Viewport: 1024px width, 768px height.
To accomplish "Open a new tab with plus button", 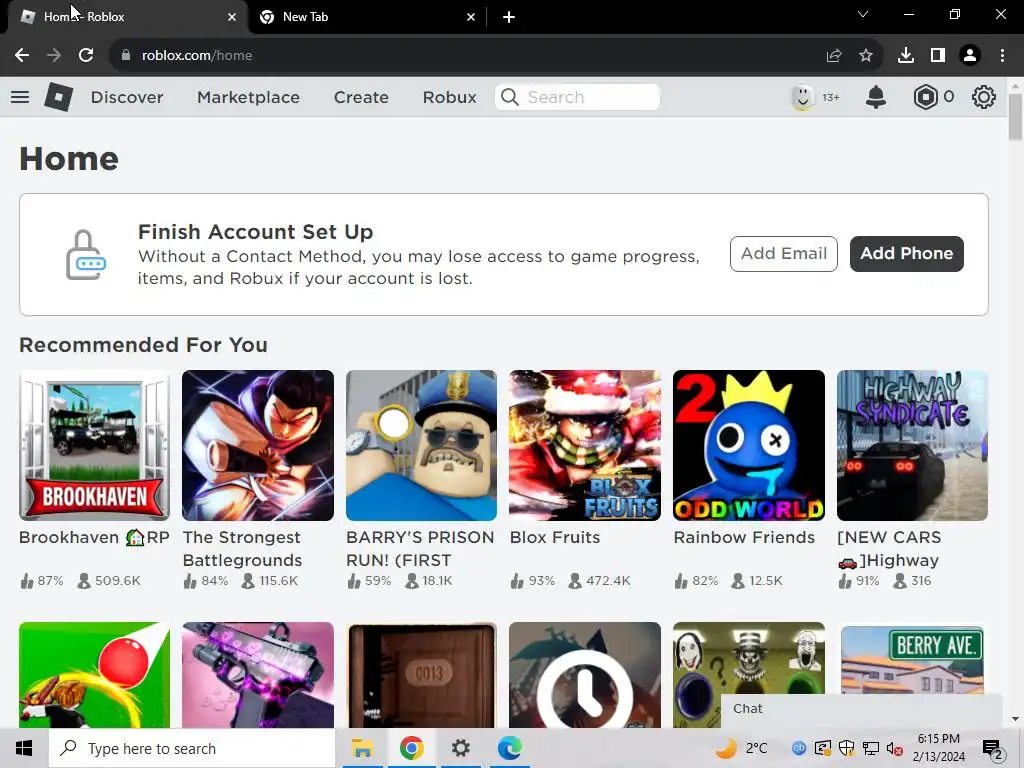I will pyautogui.click(x=509, y=17).
